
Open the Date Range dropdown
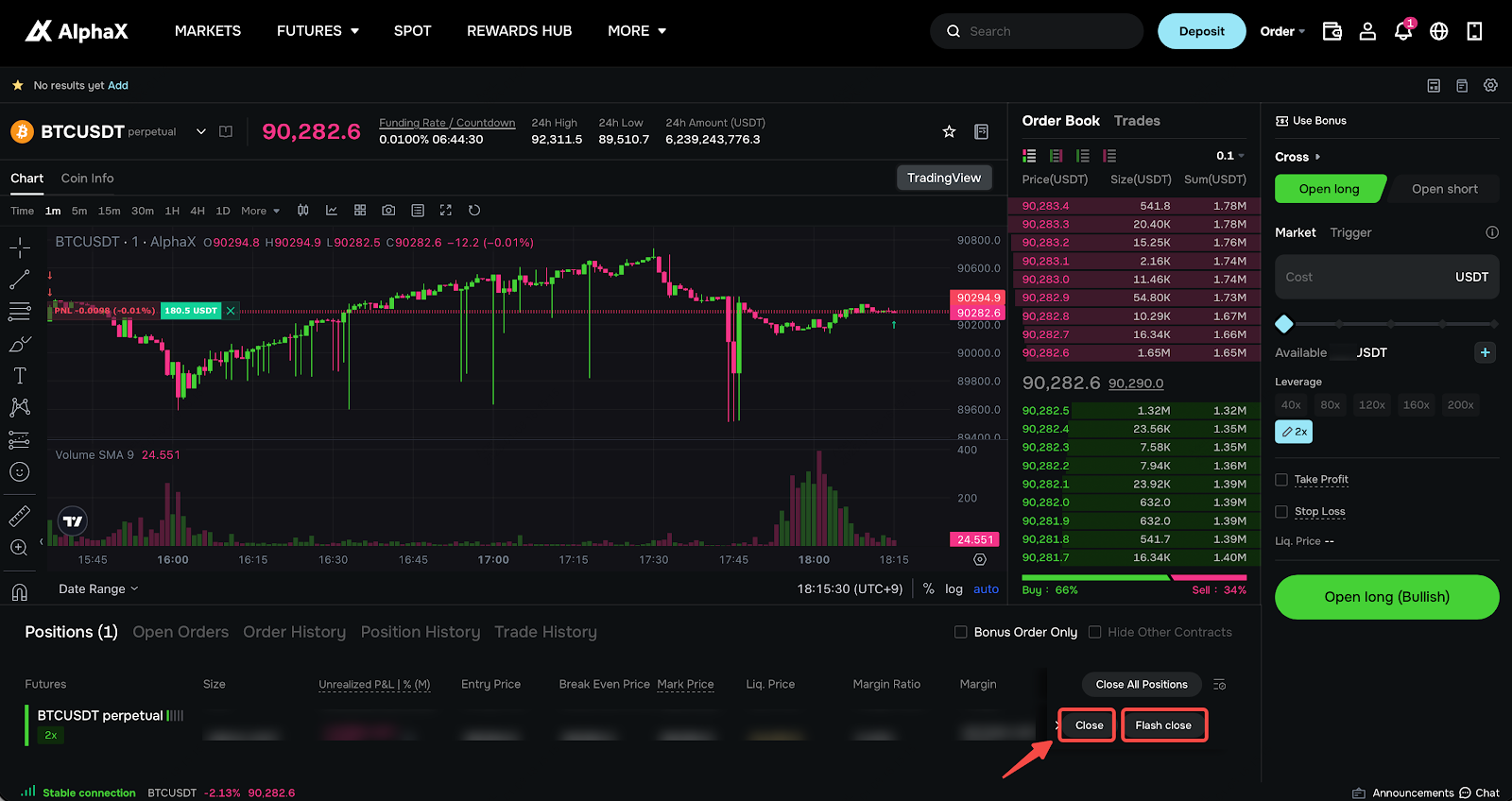[x=98, y=588]
